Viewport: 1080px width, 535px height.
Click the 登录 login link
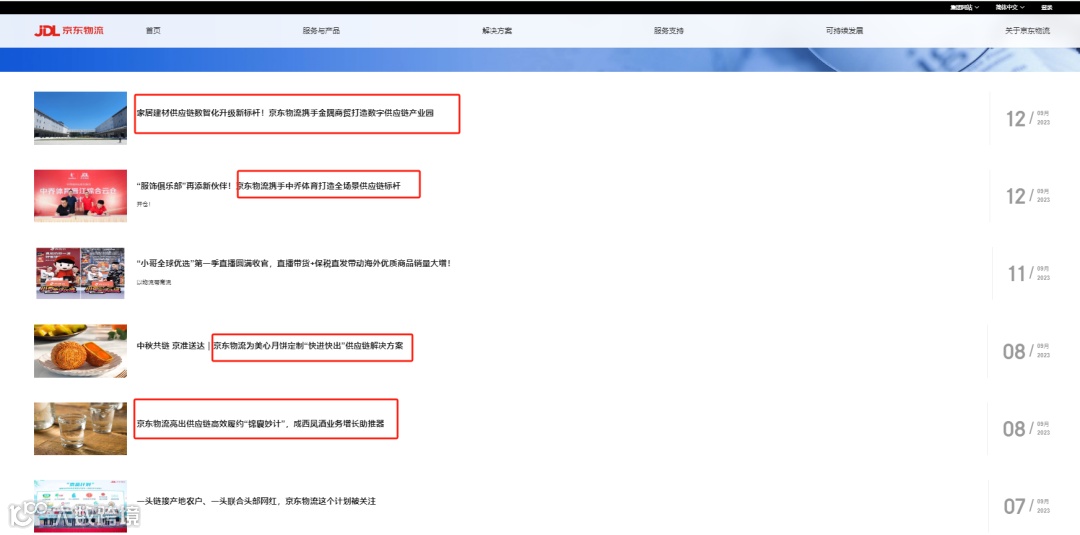(1046, 7)
